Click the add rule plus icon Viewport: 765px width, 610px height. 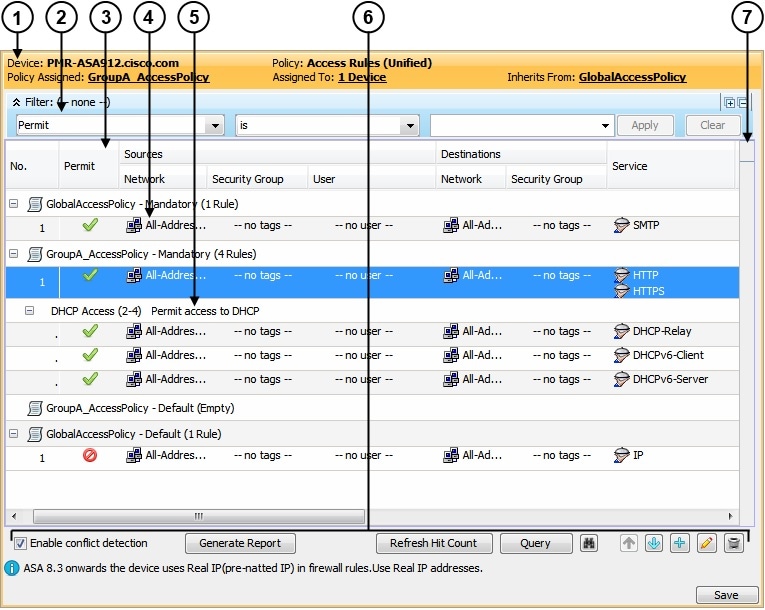[680, 543]
